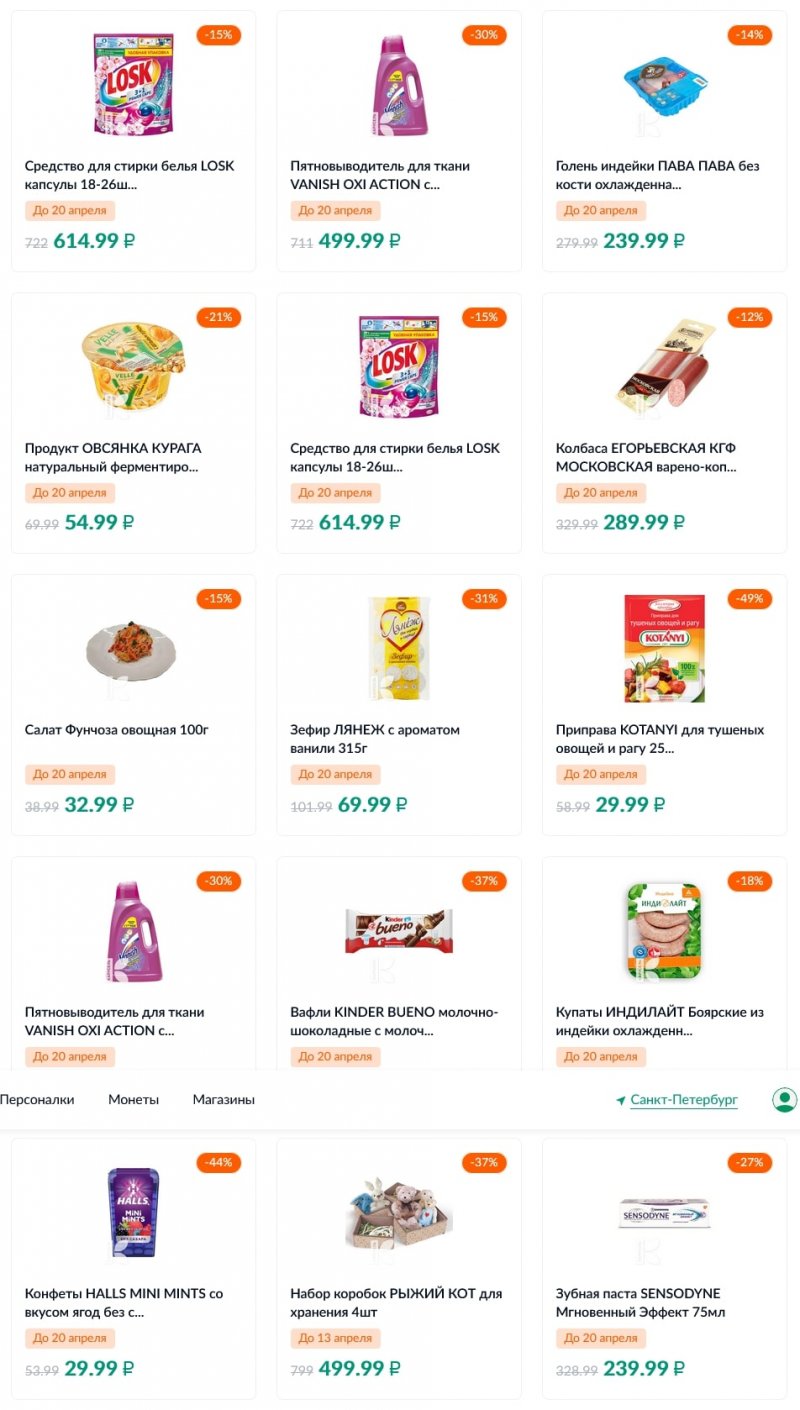800x1410 pixels.
Task: Open Салат Фунчоза овощная 100г link
Action: coord(116,730)
